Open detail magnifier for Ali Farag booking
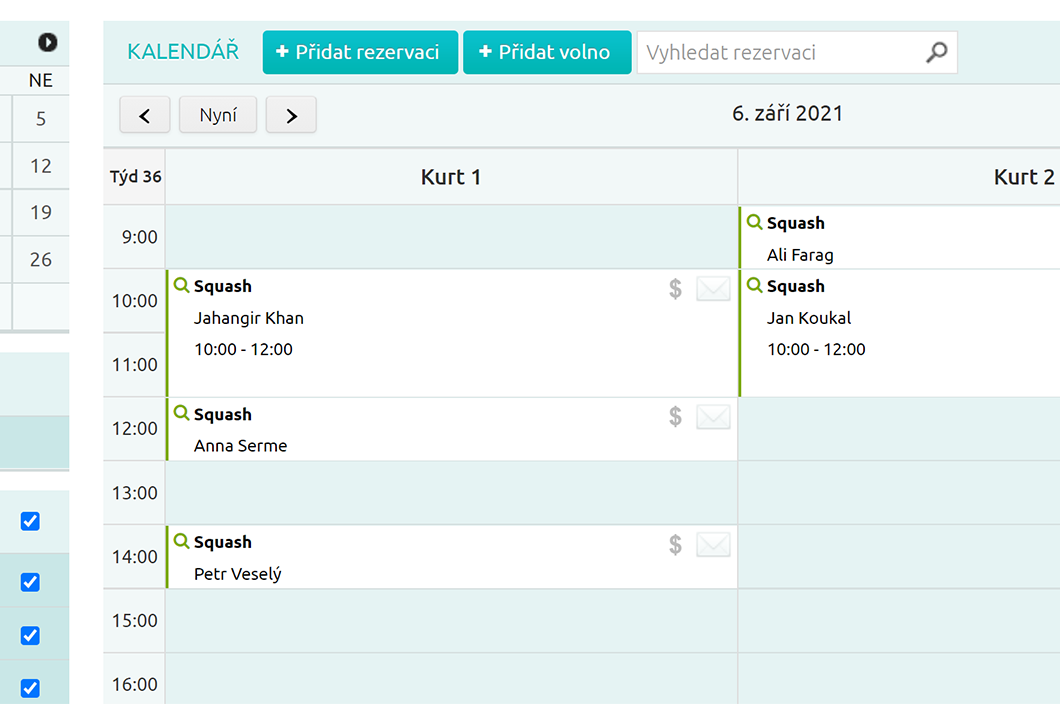1060x704 pixels. [754, 222]
